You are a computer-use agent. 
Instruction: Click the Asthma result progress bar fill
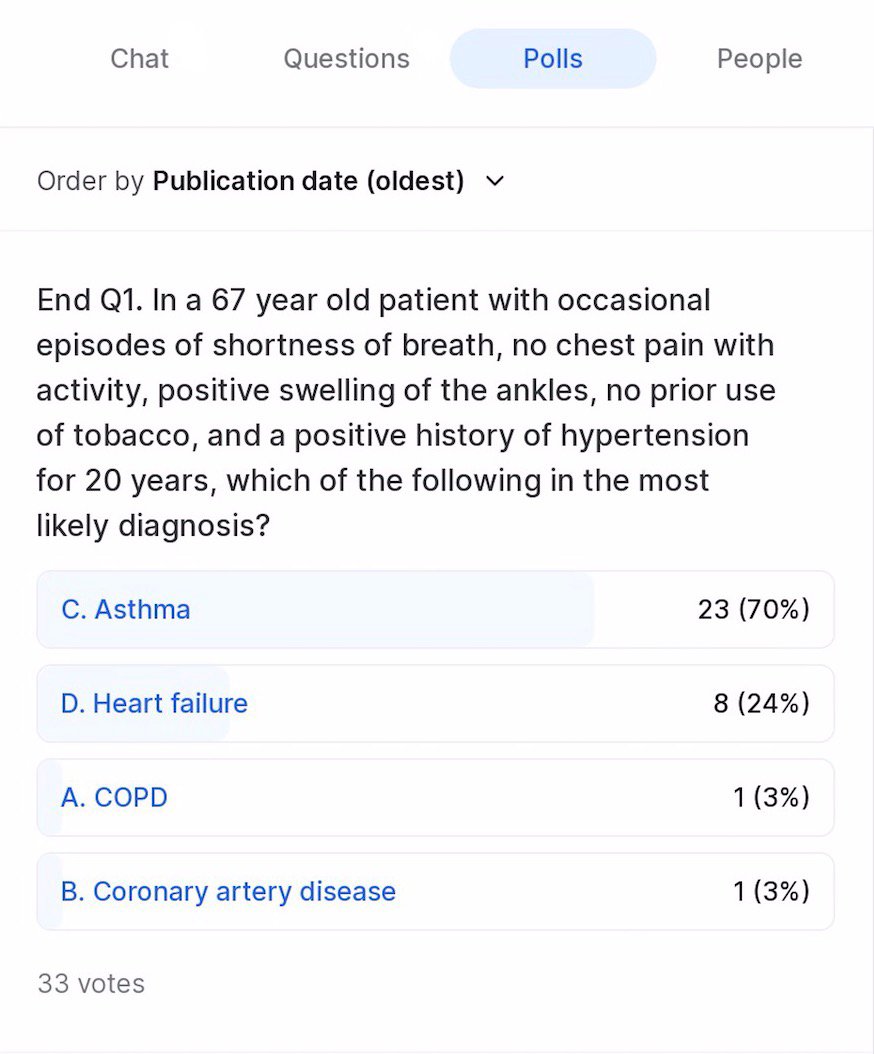pyautogui.click(x=400, y=610)
